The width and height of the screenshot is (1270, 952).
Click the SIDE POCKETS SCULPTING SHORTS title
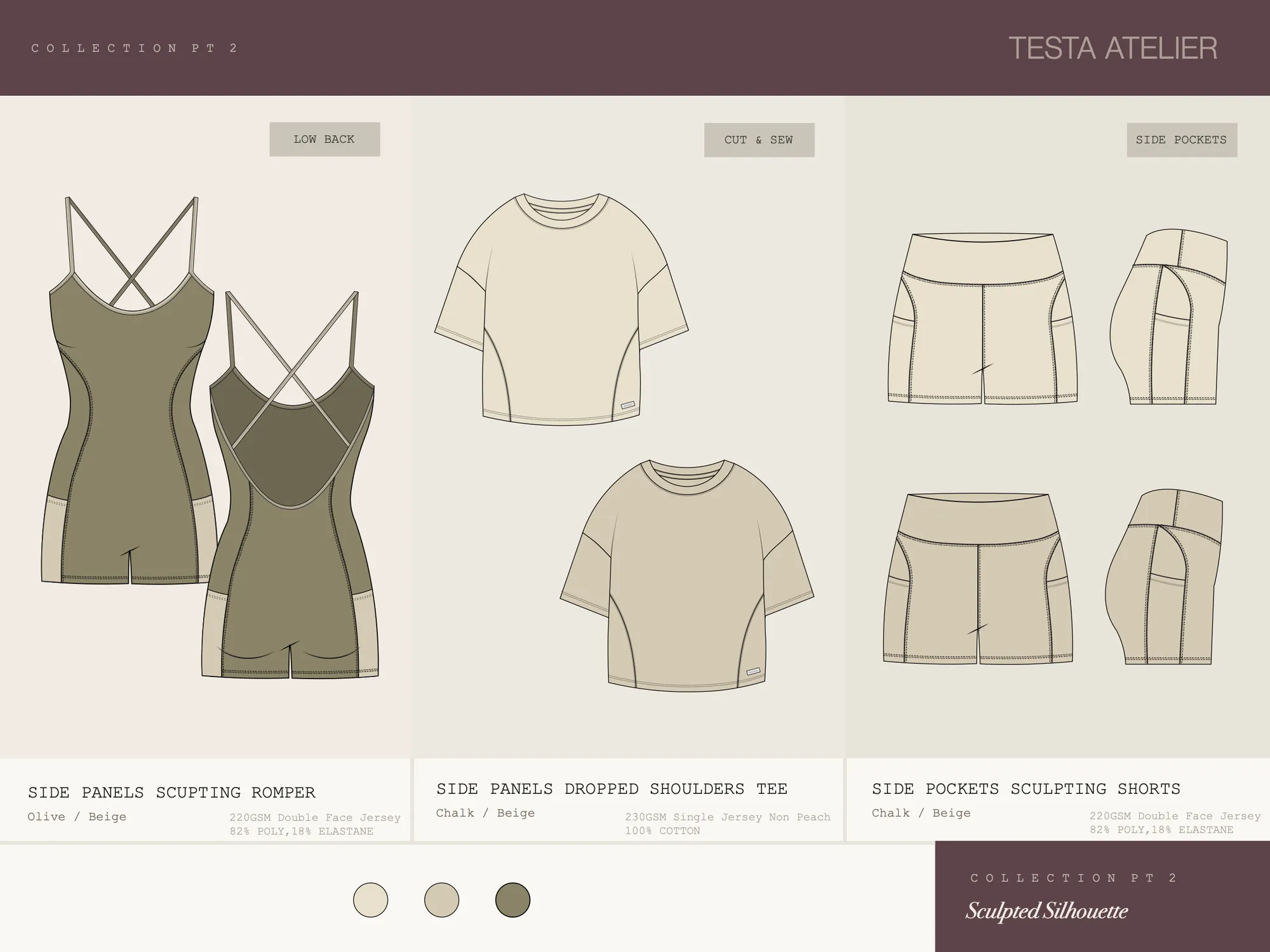(x=1026, y=789)
